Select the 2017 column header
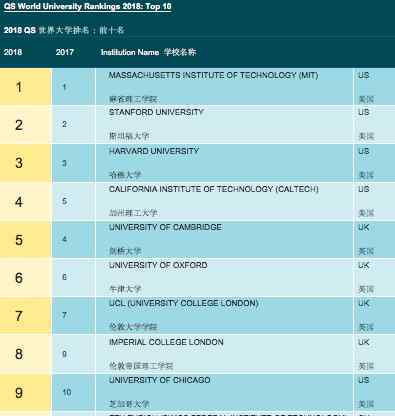This screenshot has width=395, height=416. pyautogui.click(x=65, y=52)
